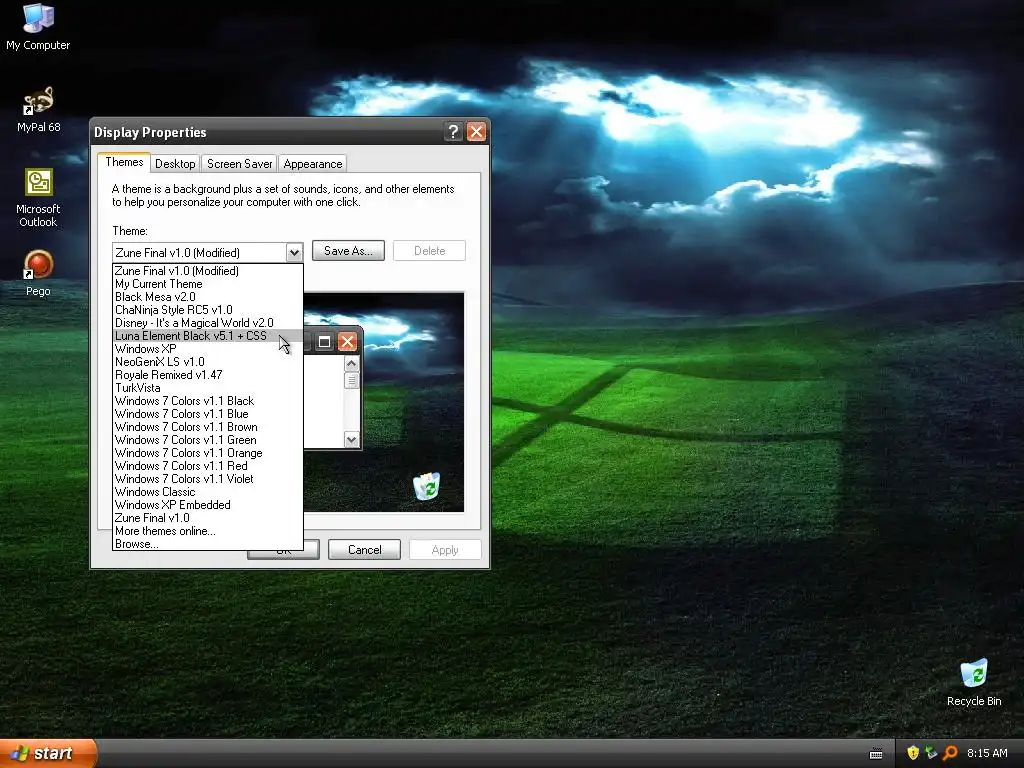Choose Zune Final v1.0 near list bottom
This screenshot has height=768, width=1024.
click(x=208, y=518)
